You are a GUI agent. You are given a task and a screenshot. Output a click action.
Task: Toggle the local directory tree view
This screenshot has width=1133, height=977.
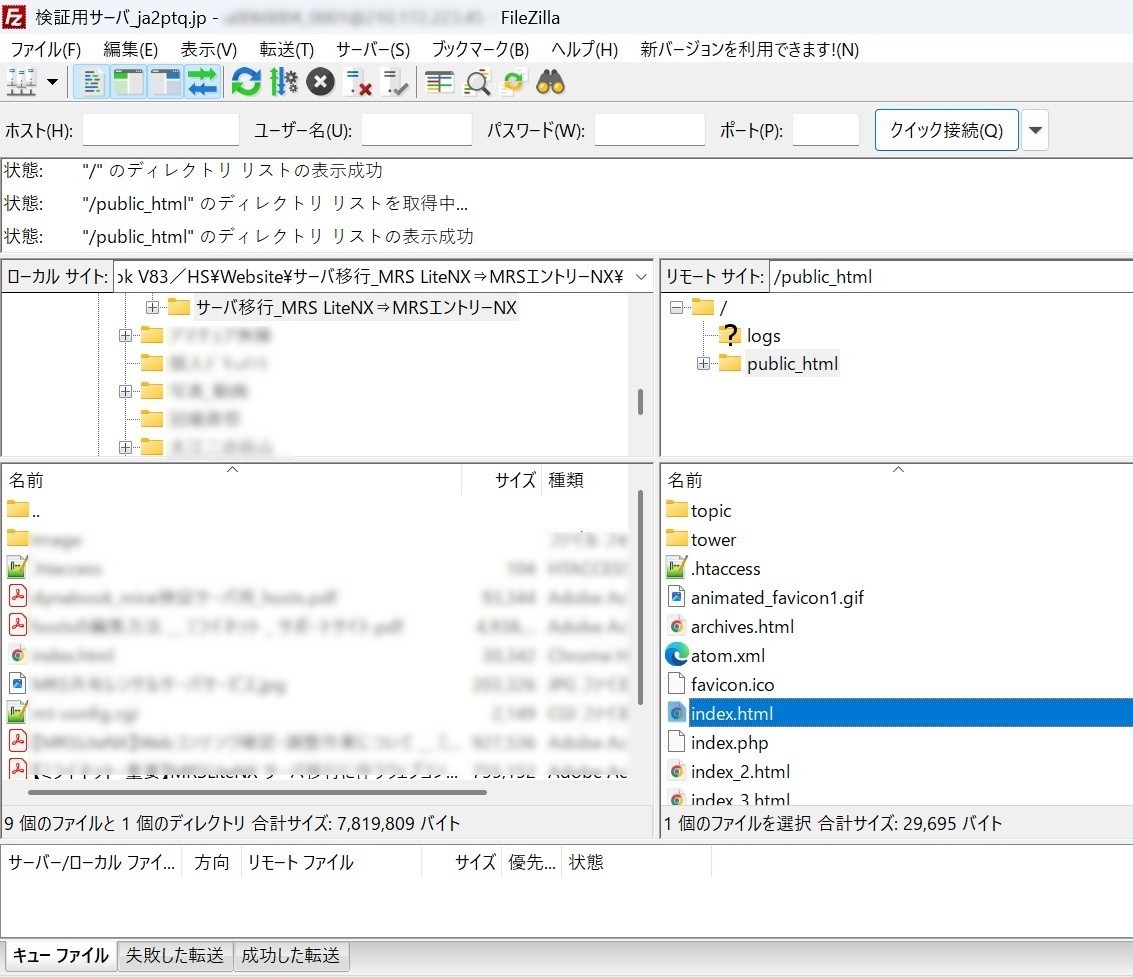coord(128,82)
